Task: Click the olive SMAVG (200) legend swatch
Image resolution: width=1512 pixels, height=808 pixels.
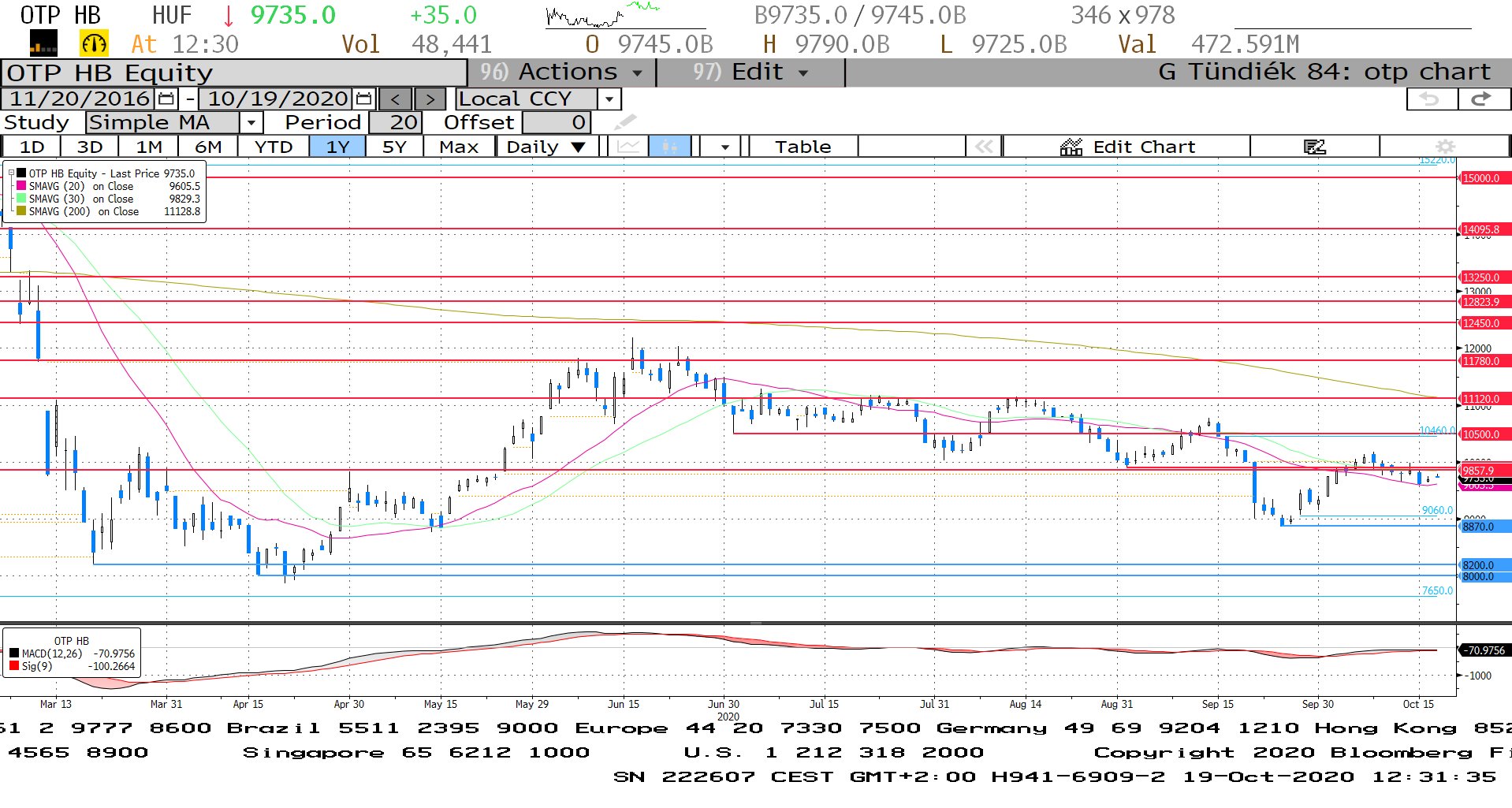Action: 21,211
